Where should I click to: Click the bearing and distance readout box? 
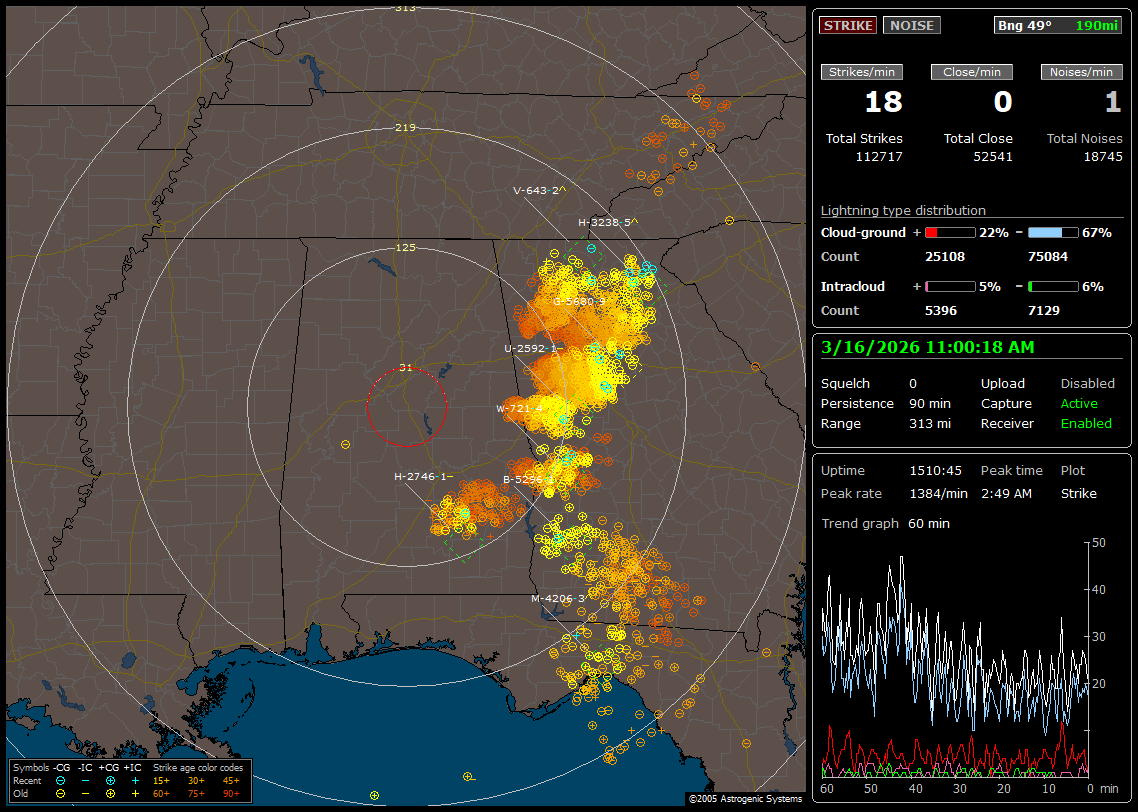1058,26
